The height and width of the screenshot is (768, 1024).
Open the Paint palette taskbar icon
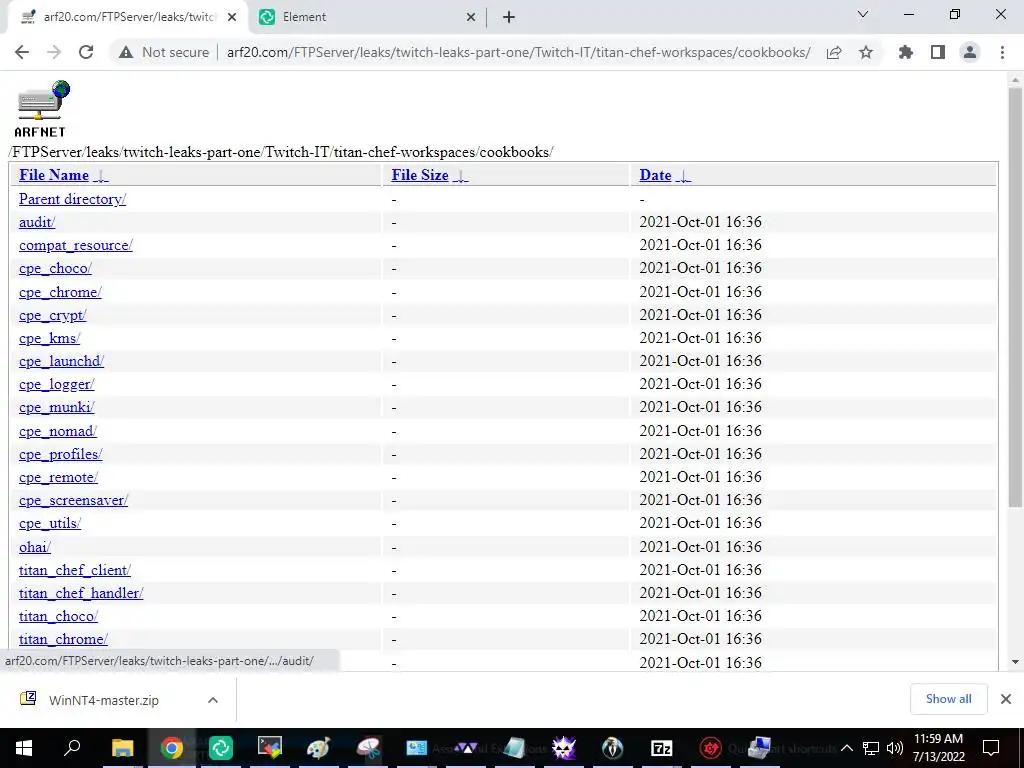point(318,748)
